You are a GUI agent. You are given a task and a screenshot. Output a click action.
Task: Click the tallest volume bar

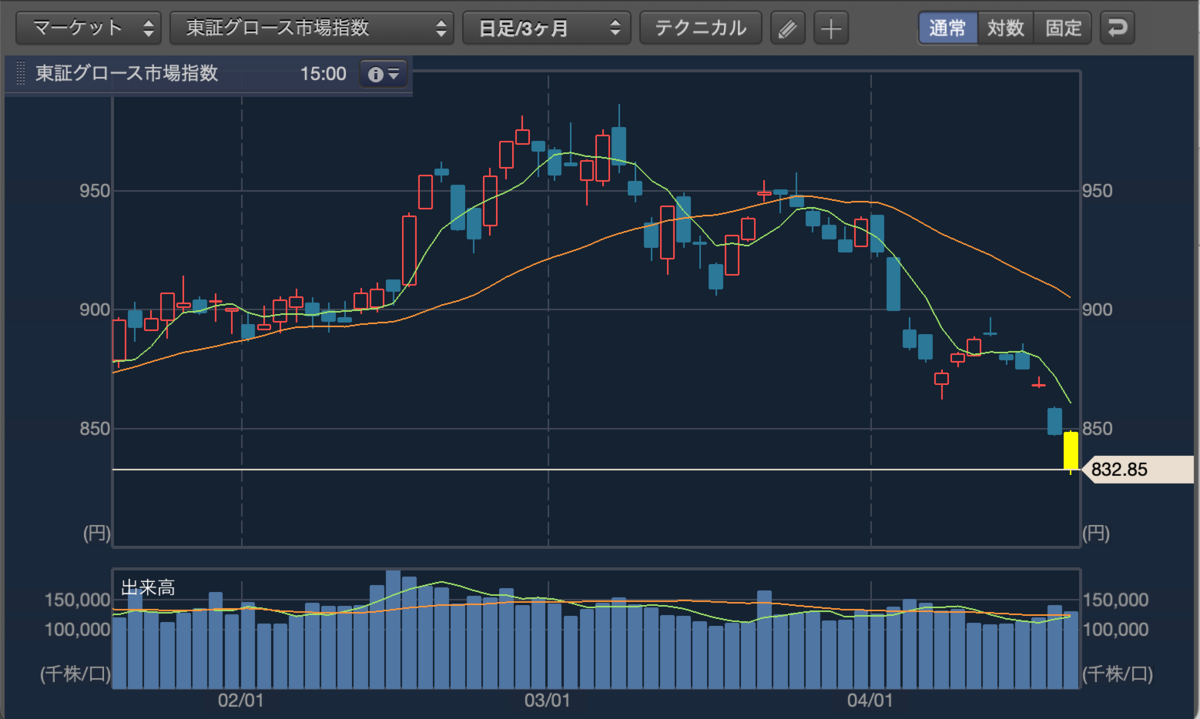point(393,629)
